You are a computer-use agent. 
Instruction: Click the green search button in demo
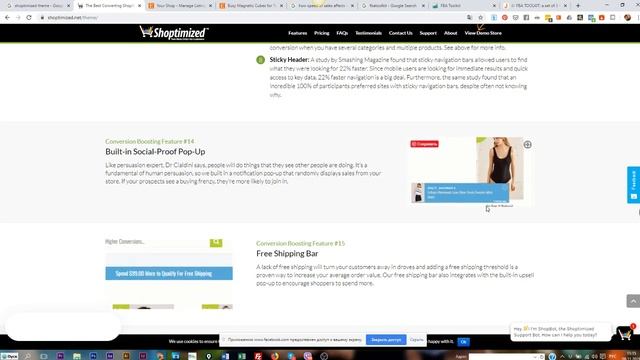click(216, 243)
